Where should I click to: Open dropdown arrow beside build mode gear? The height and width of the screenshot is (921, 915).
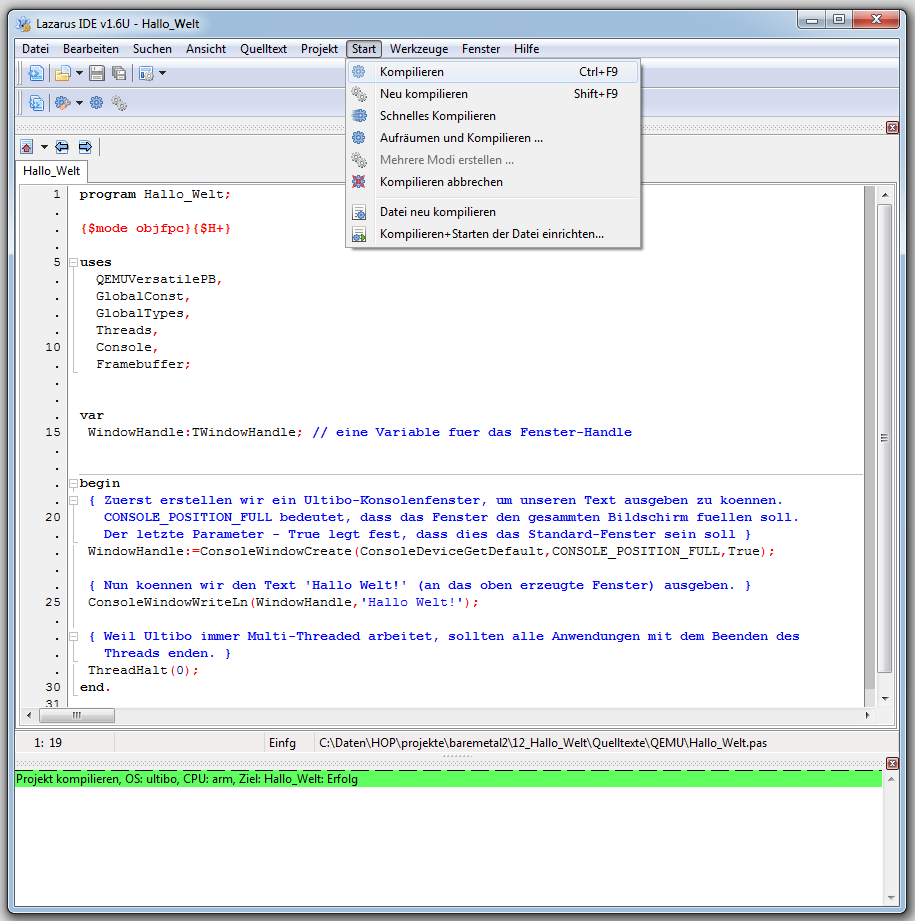click(79, 103)
